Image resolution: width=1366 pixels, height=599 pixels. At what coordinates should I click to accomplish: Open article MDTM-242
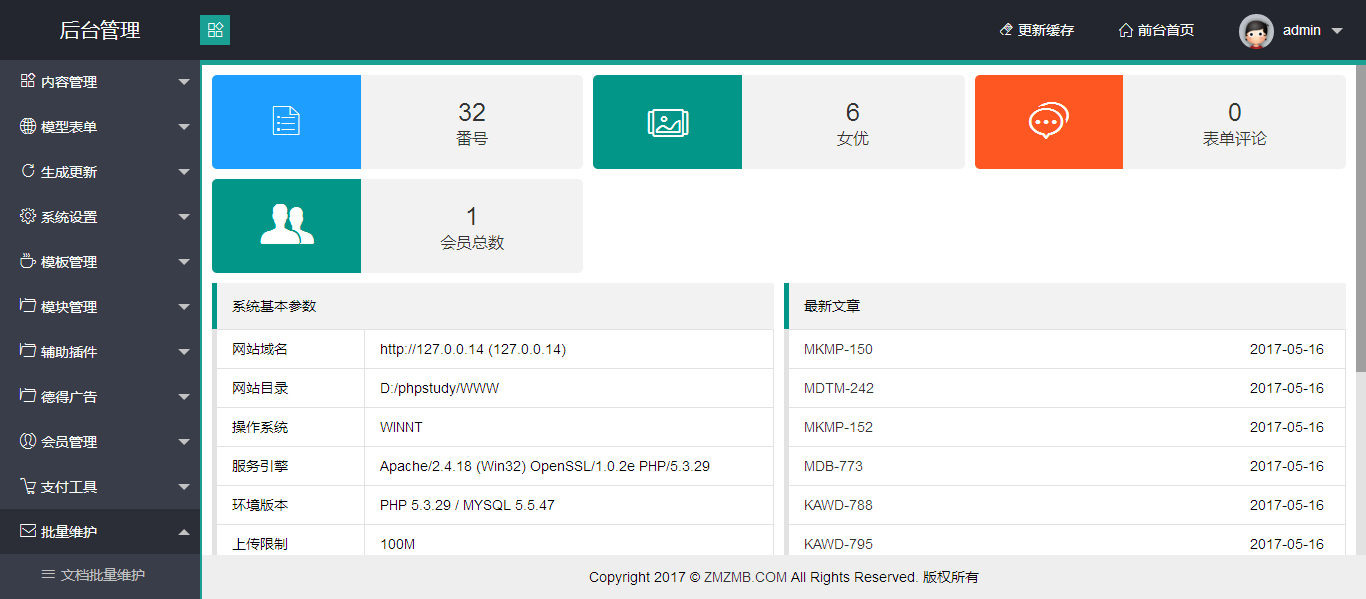click(839, 388)
